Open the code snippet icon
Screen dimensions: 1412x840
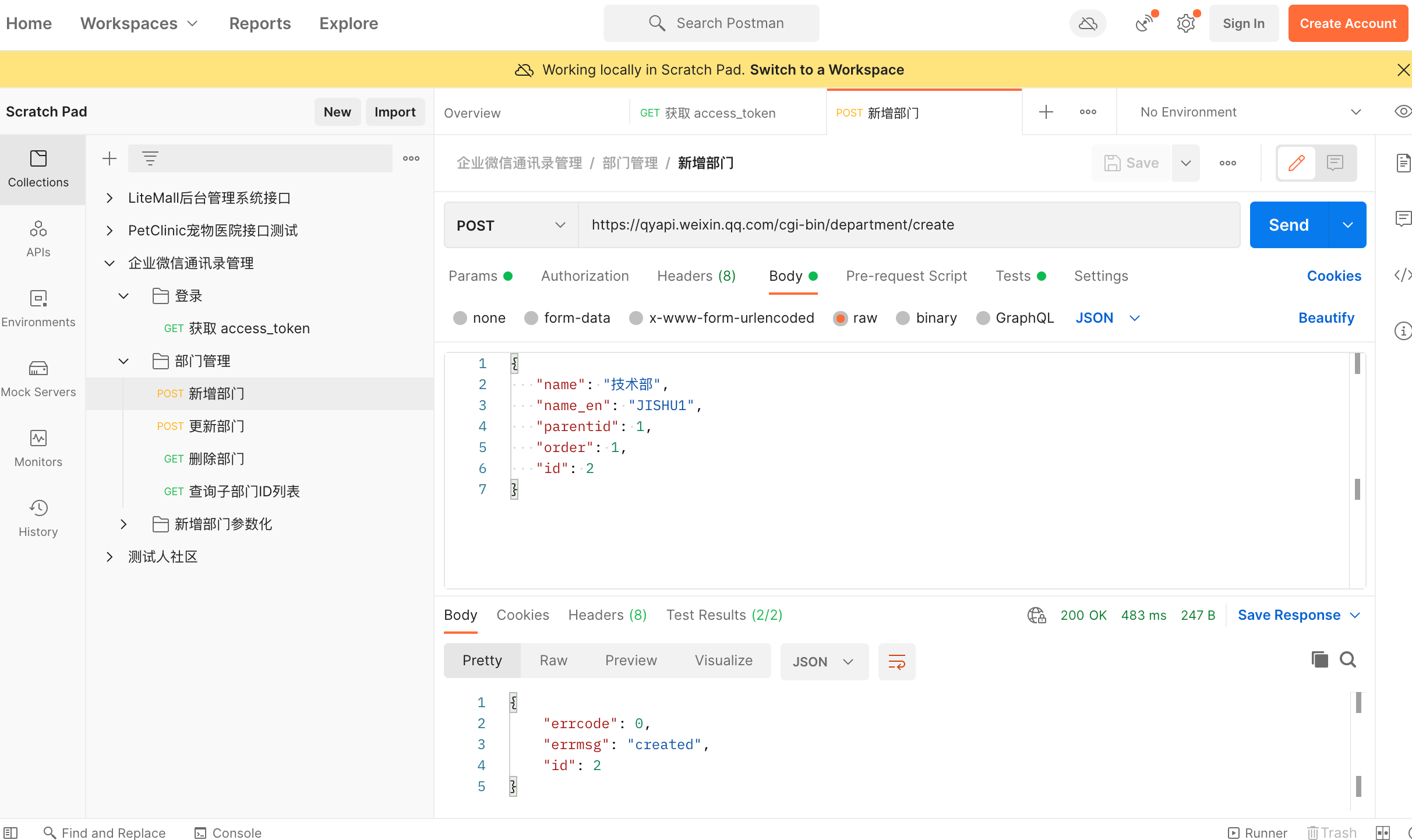(x=1403, y=275)
